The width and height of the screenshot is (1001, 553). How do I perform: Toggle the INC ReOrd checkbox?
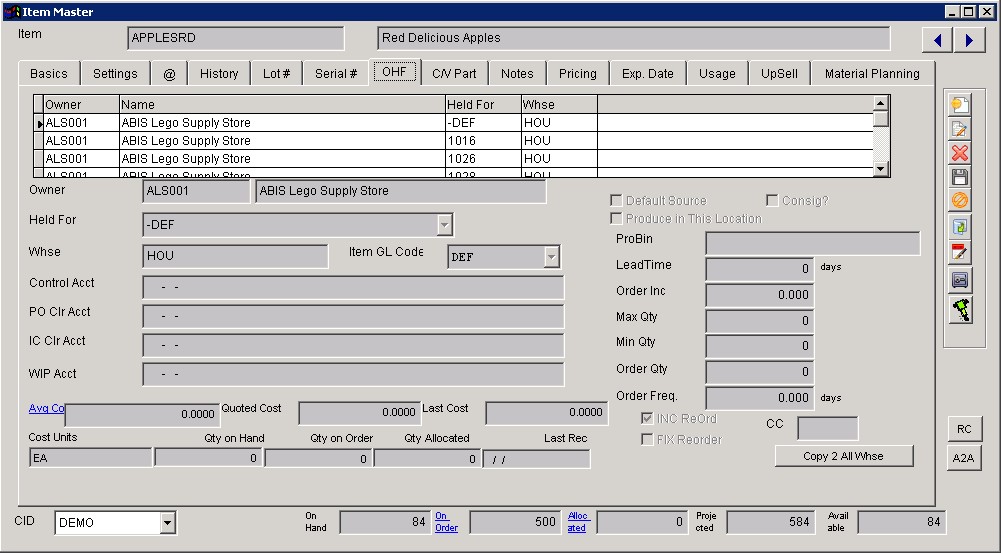coord(647,419)
